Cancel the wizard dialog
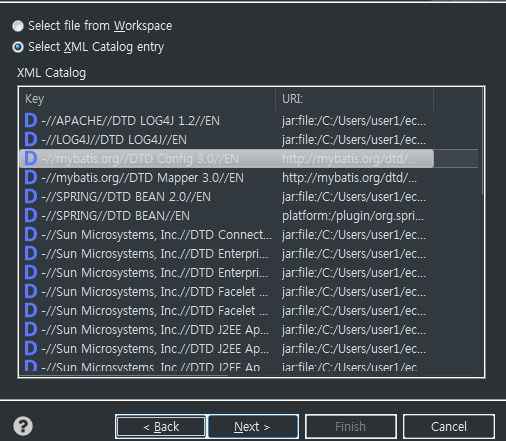This screenshot has height=441, width=506. click(x=449, y=426)
